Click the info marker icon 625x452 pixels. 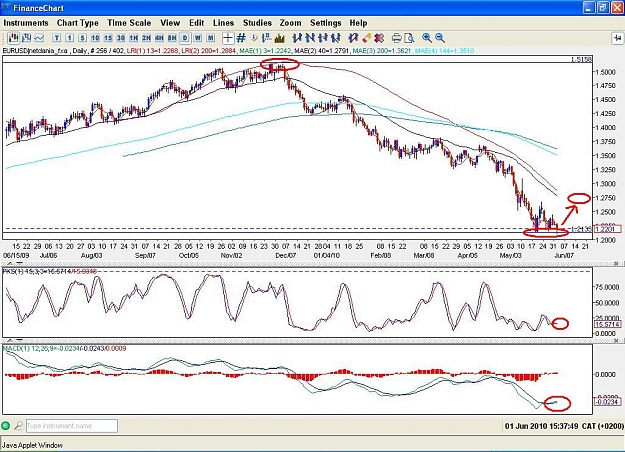coord(254,38)
